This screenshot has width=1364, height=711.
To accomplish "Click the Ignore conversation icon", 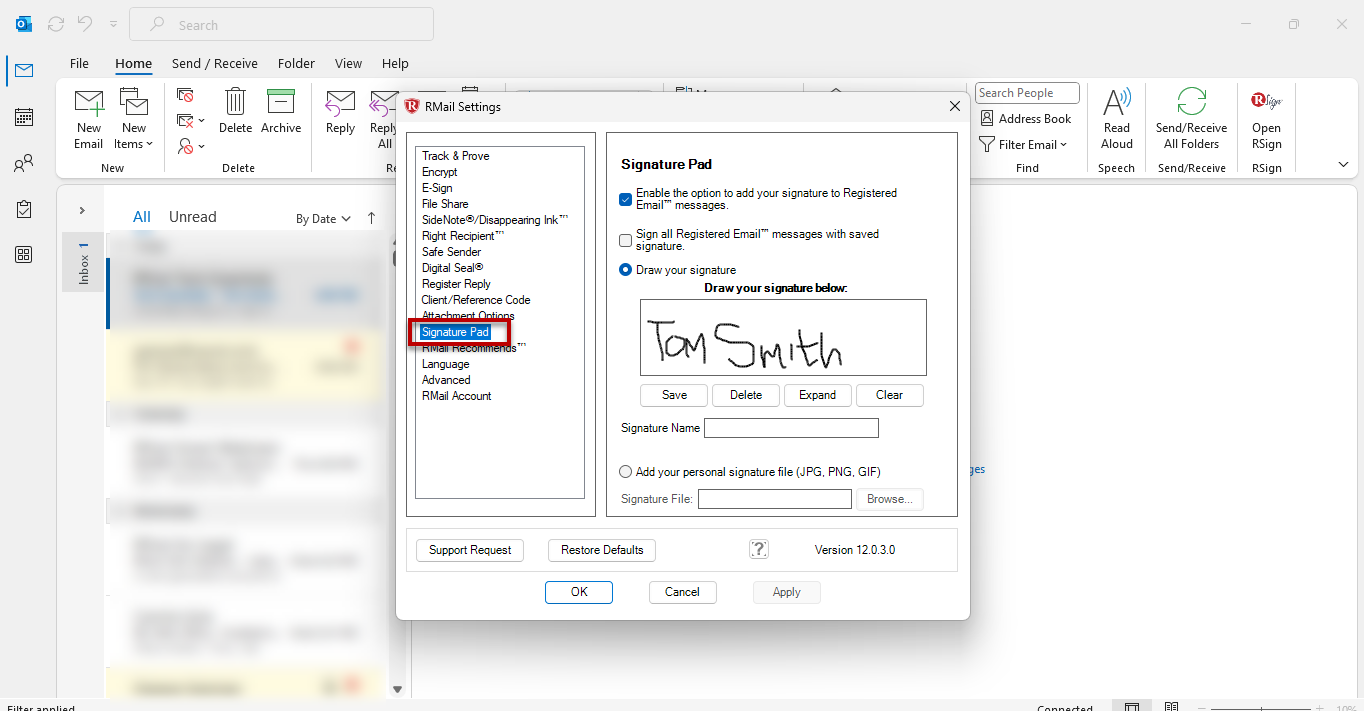I will tap(185, 95).
